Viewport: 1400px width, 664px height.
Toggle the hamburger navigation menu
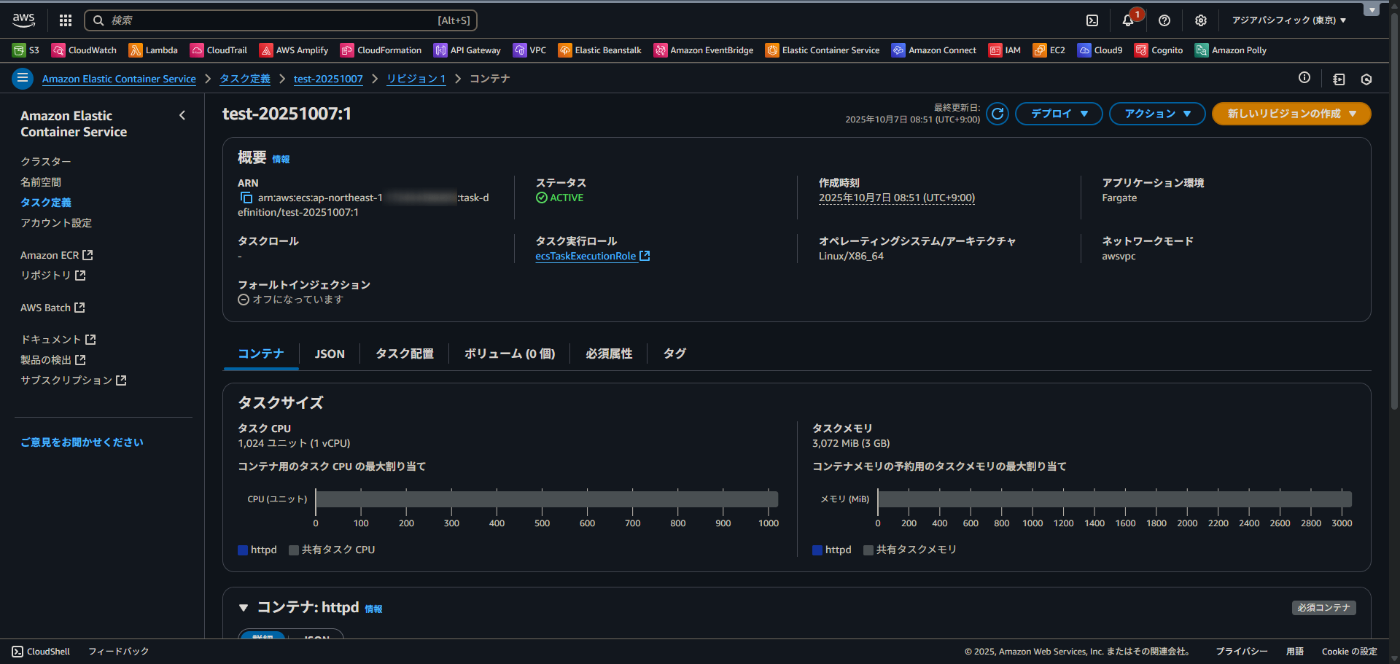22,78
